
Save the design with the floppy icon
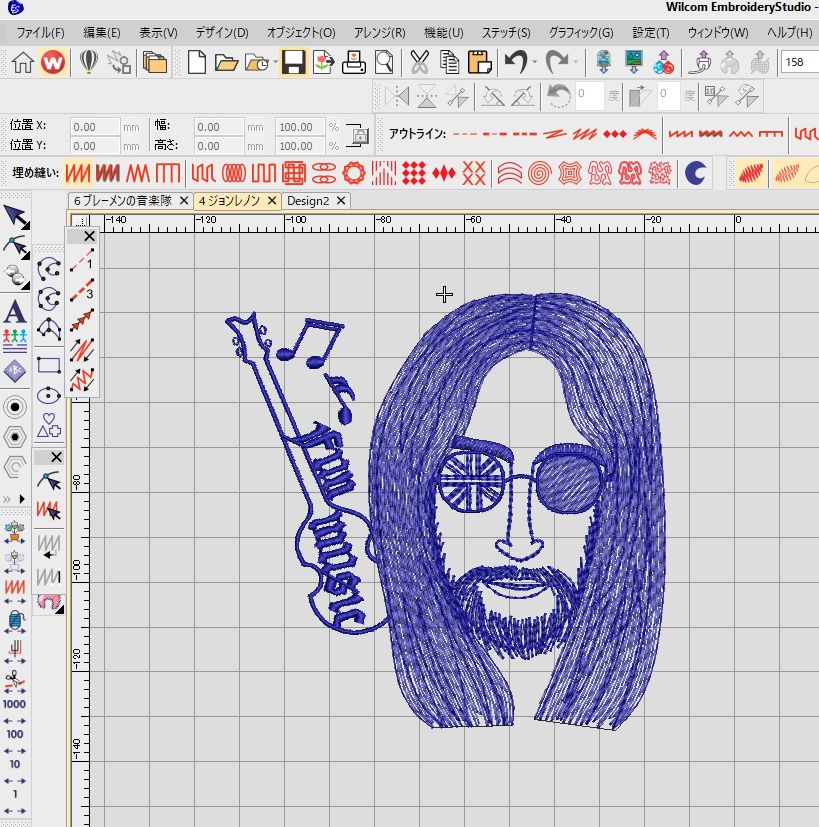pyautogui.click(x=293, y=62)
